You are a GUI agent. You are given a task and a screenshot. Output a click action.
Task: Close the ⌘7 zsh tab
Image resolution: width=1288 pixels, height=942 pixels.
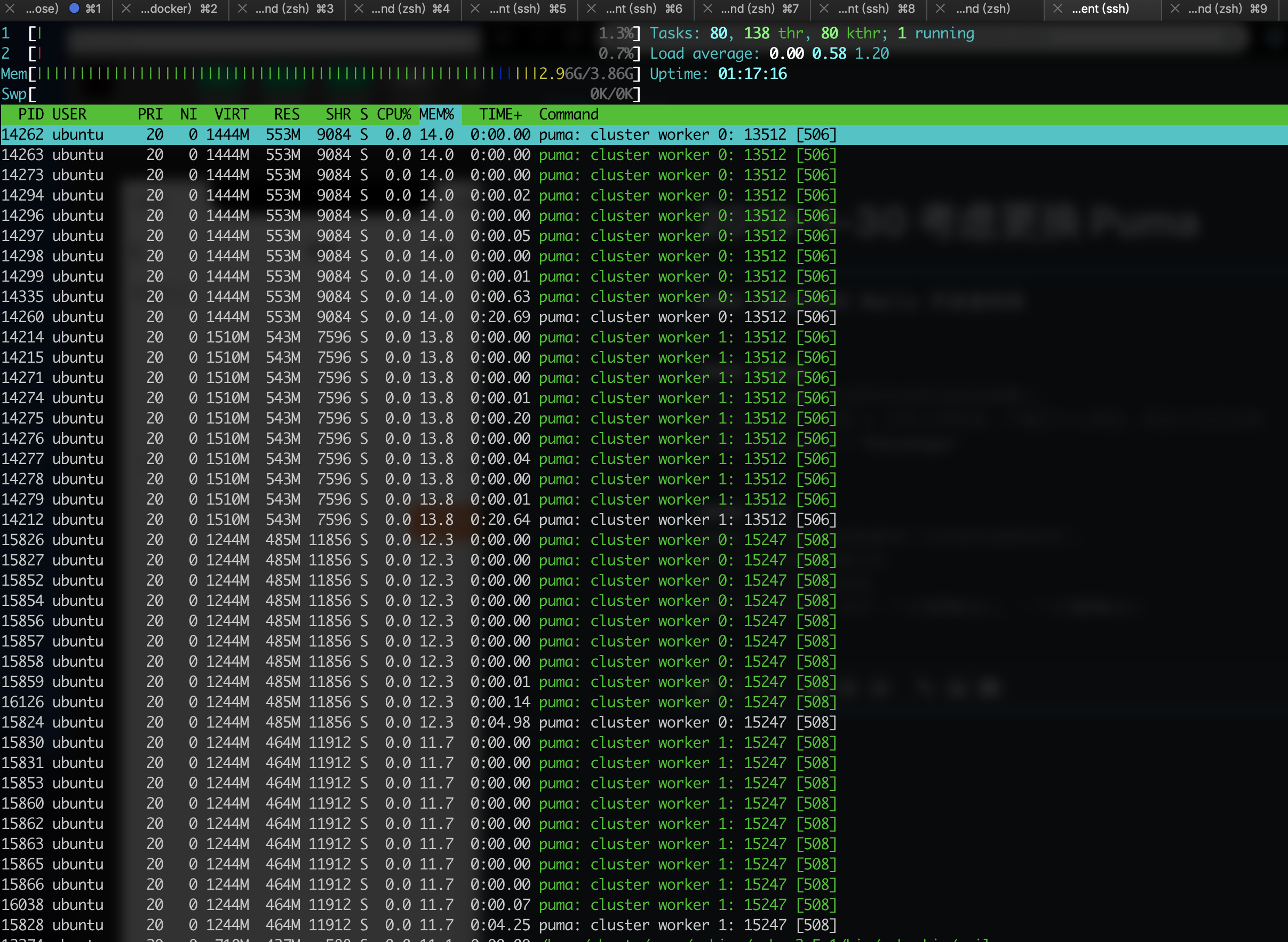(707, 9)
